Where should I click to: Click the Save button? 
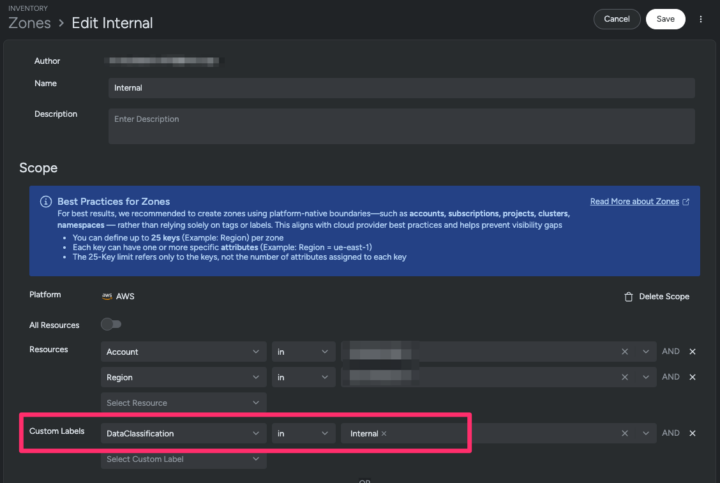click(665, 19)
